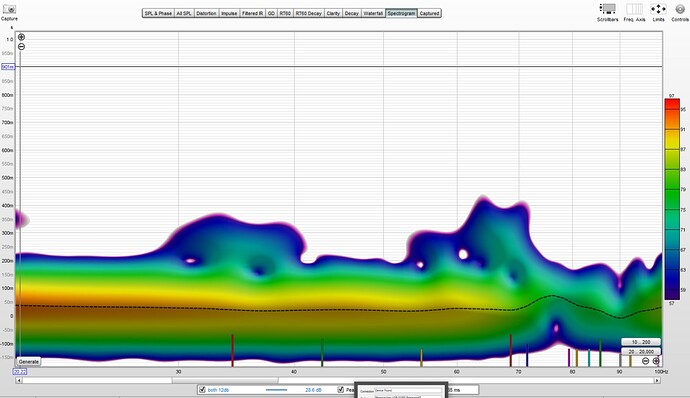Set frequency range to 10..200
Image resolution: width=690 pixels, height=398 pixels.
coord(641,342)
